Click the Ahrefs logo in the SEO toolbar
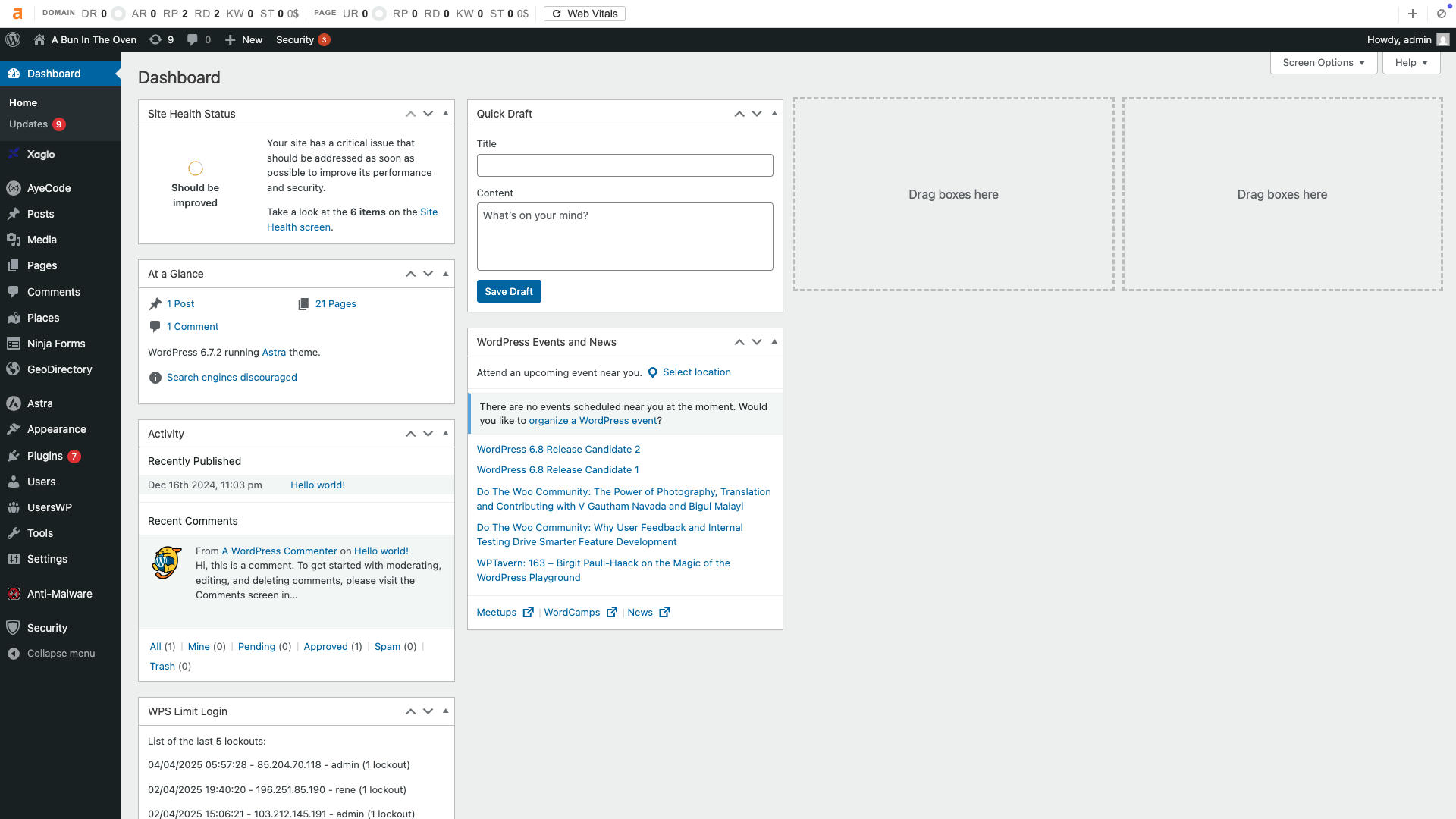This screenshot has height=819, width=1456. point(17,14)
